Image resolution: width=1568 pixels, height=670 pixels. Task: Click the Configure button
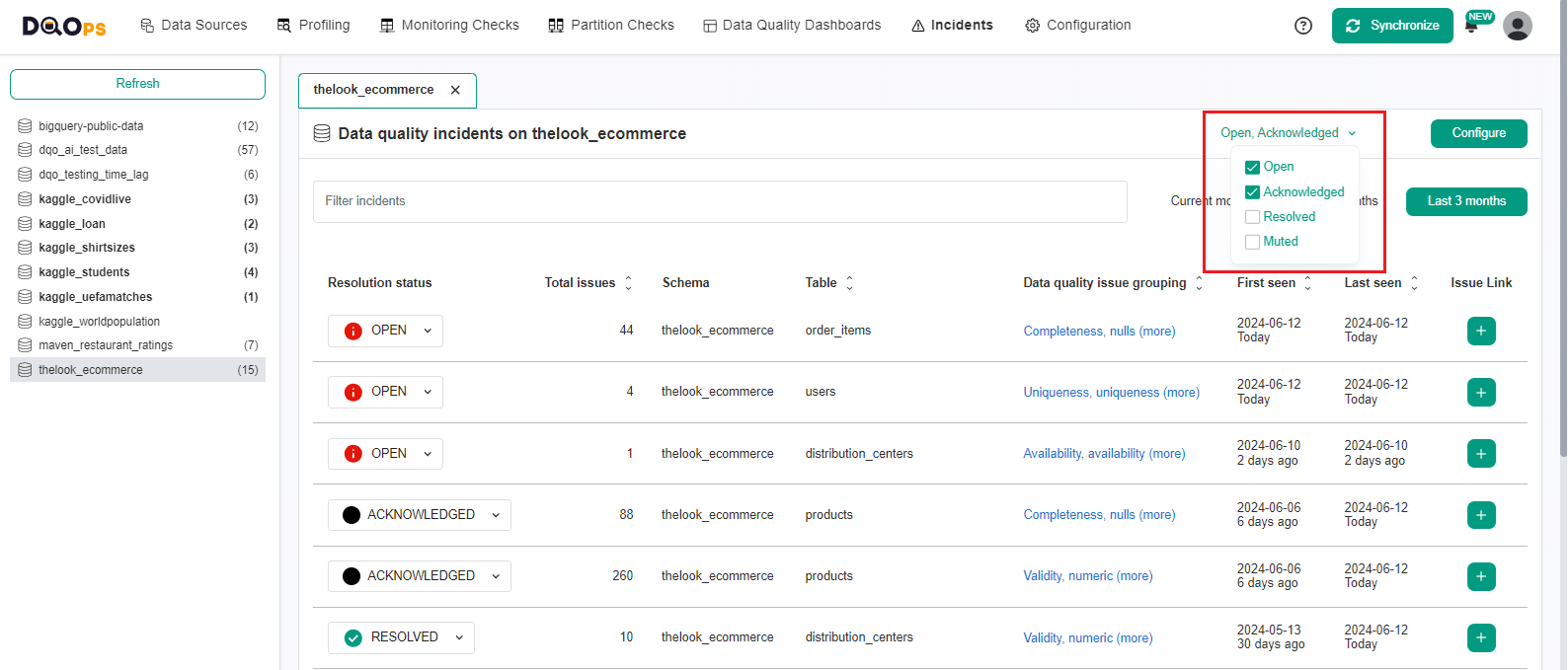coord(1479,133)
